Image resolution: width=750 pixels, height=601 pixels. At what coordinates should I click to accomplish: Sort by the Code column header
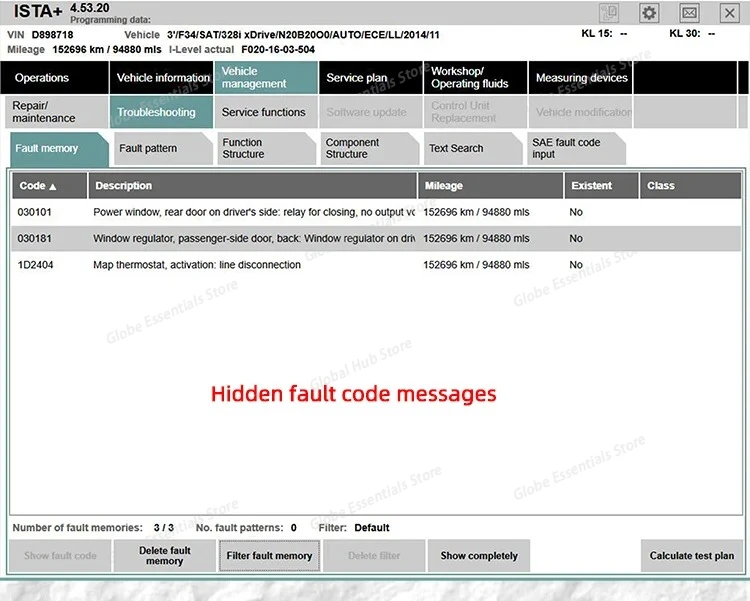coord(50,186)
